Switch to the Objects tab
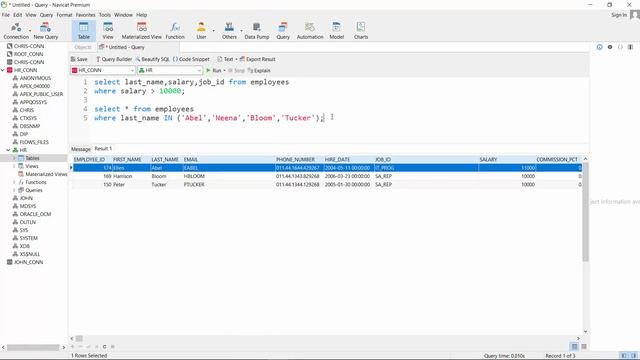Screen dimensions: 640x360 click(83, 47)
